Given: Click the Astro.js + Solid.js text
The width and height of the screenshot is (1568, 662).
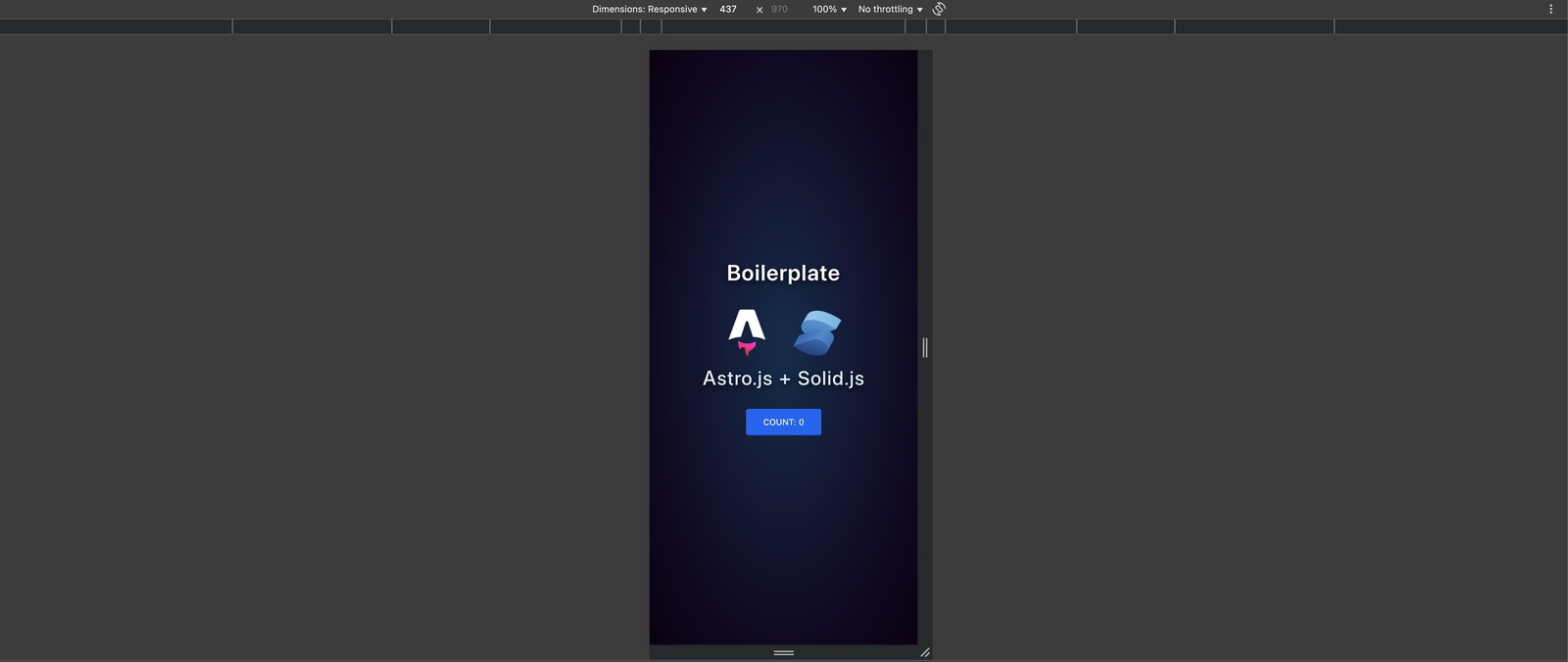Looking at the screenshot, I should [x=783, y=379].
